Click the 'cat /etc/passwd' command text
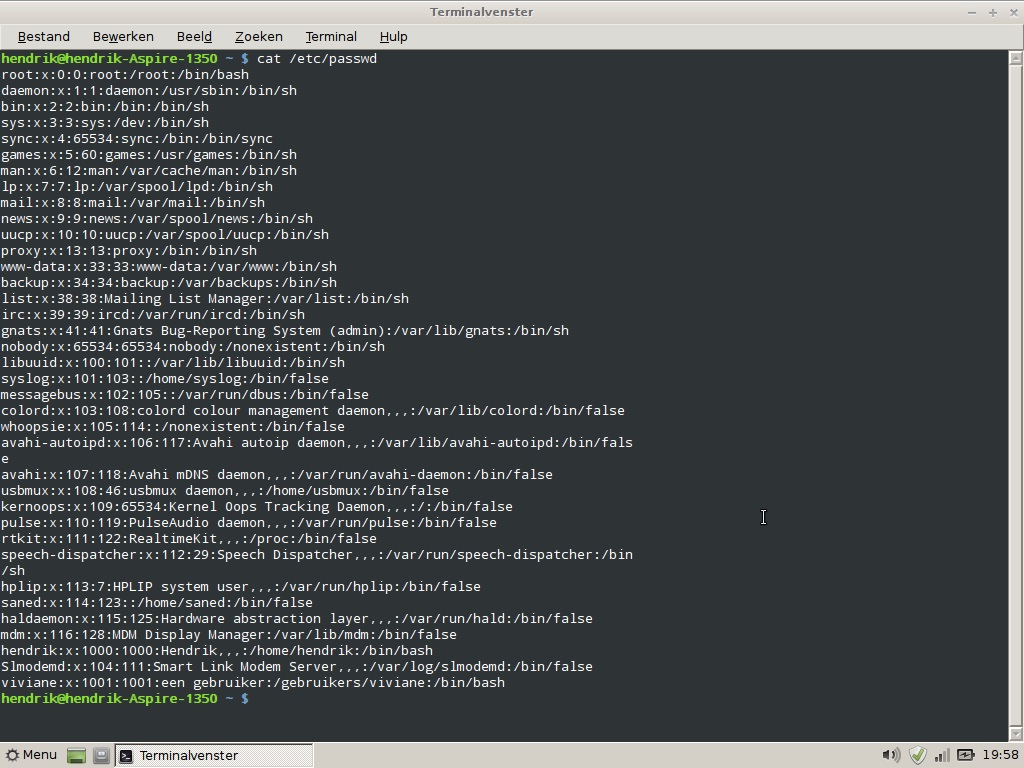Image resolution: width=1024 pixels, height=768 pixels. (x=317, y=59)
